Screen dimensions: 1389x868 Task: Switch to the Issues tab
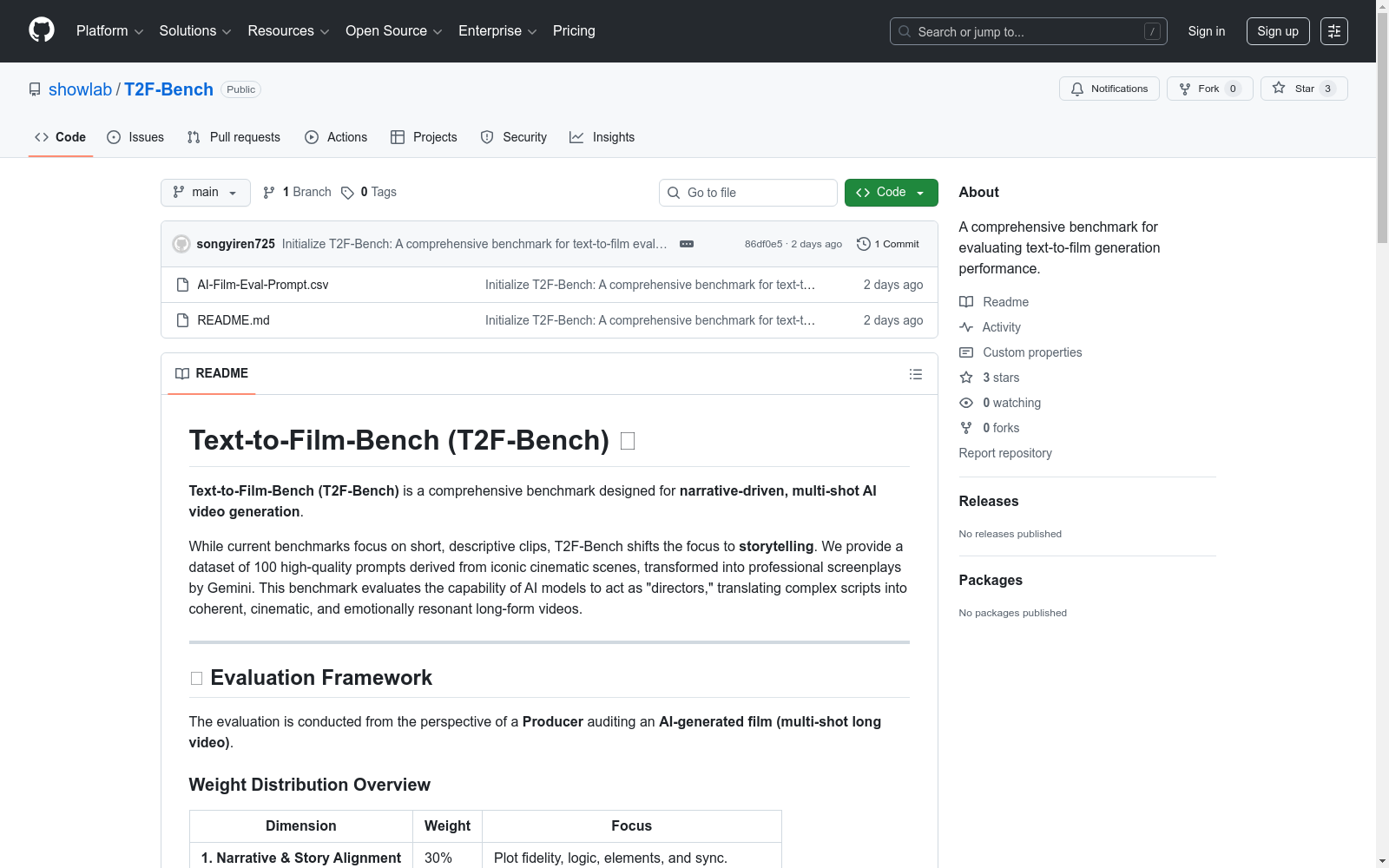click(135, 137)
